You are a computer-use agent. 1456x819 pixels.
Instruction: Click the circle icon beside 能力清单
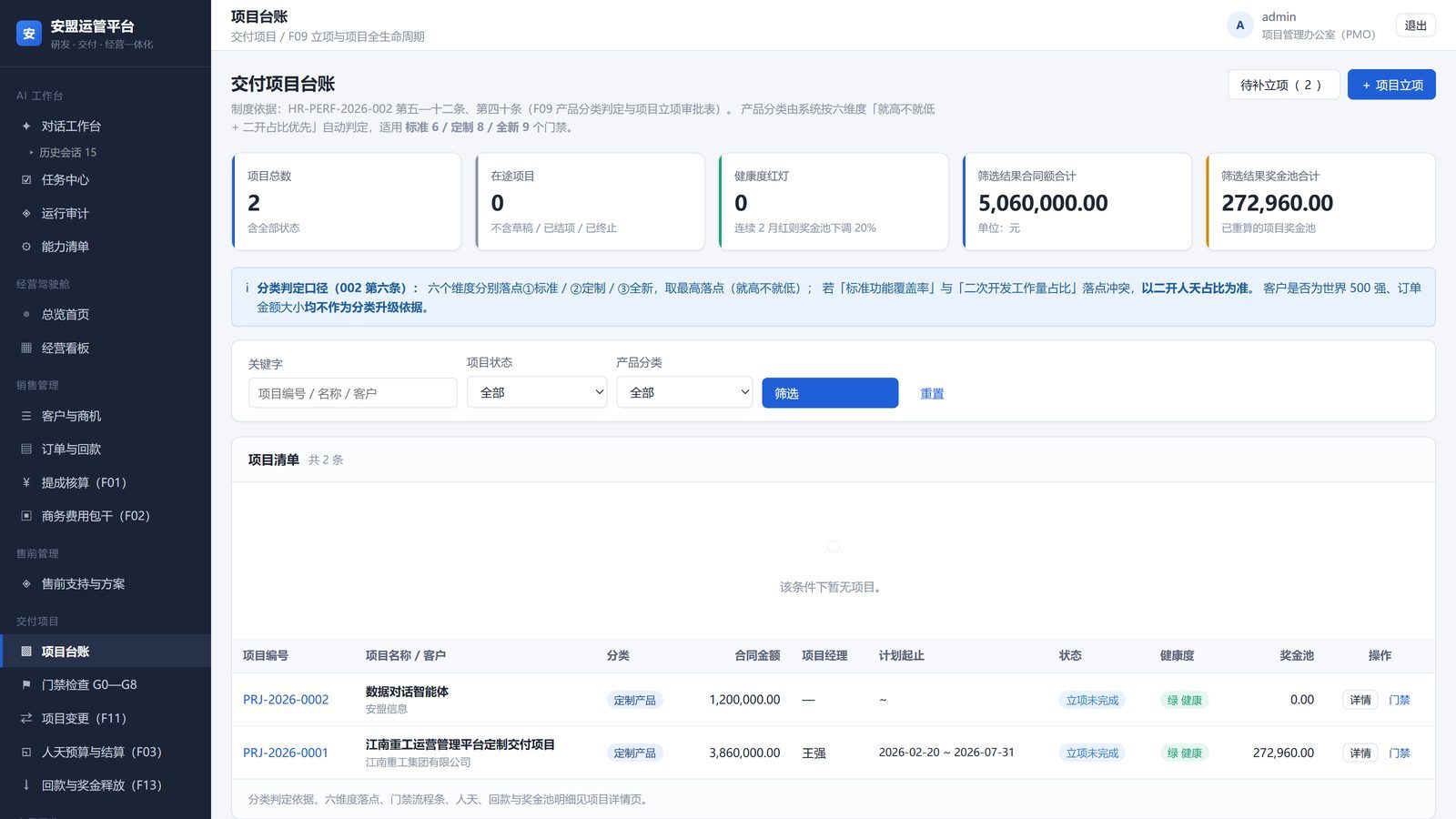(x=26, y=247)
